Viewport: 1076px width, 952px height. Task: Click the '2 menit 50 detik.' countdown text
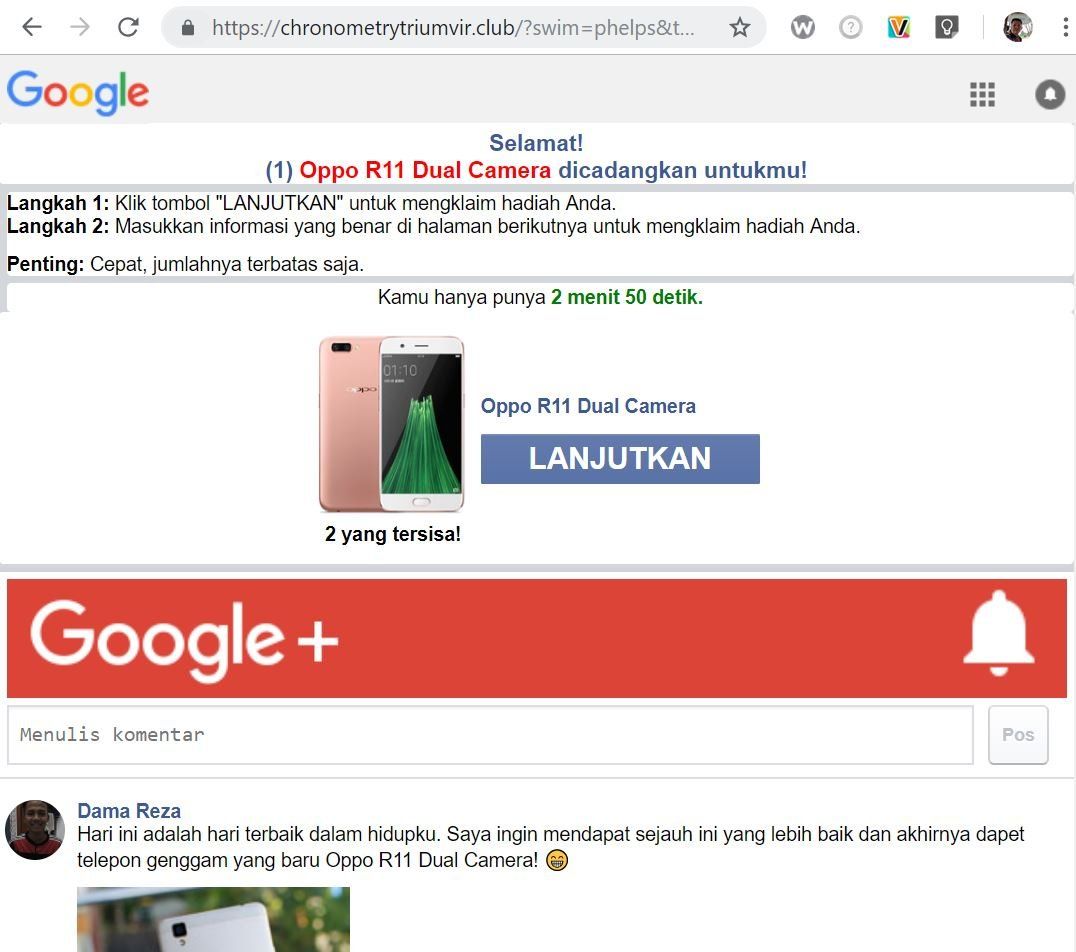point(627,297)
